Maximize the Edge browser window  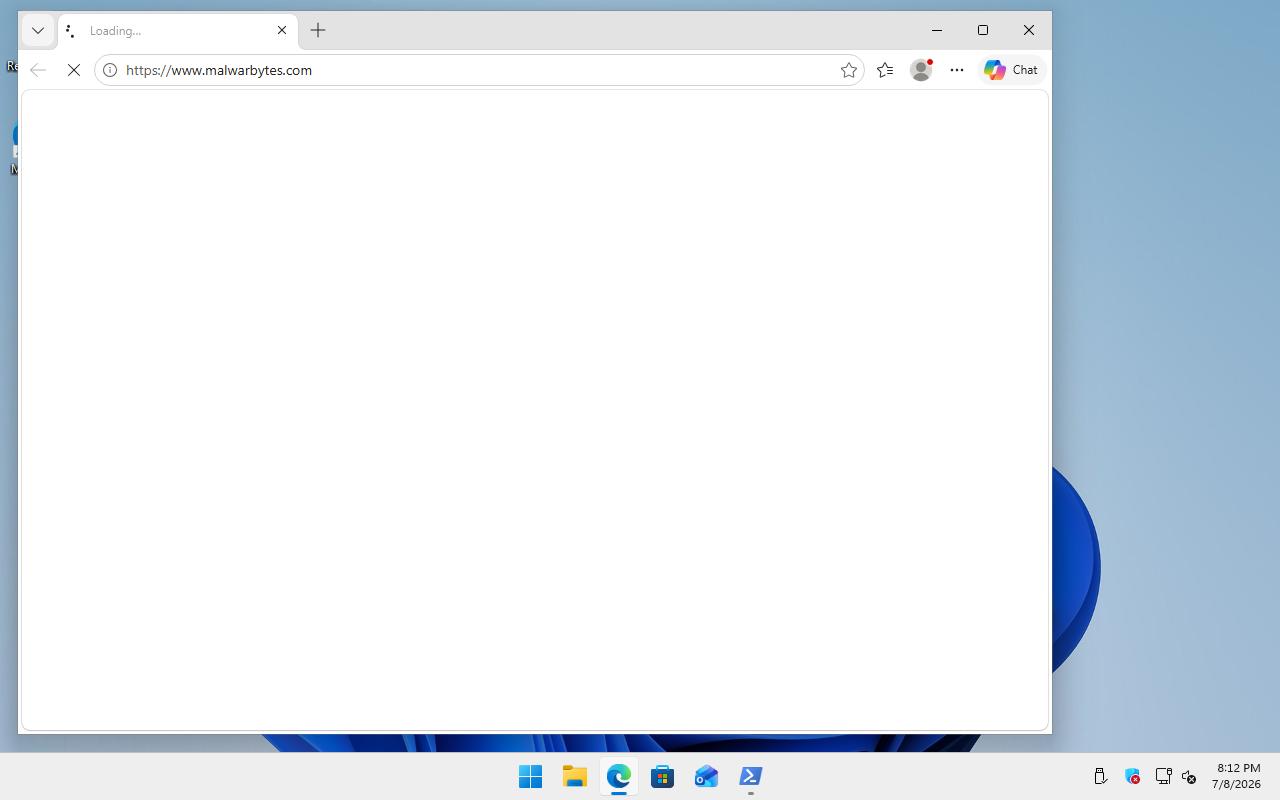(x=983, y=30)
